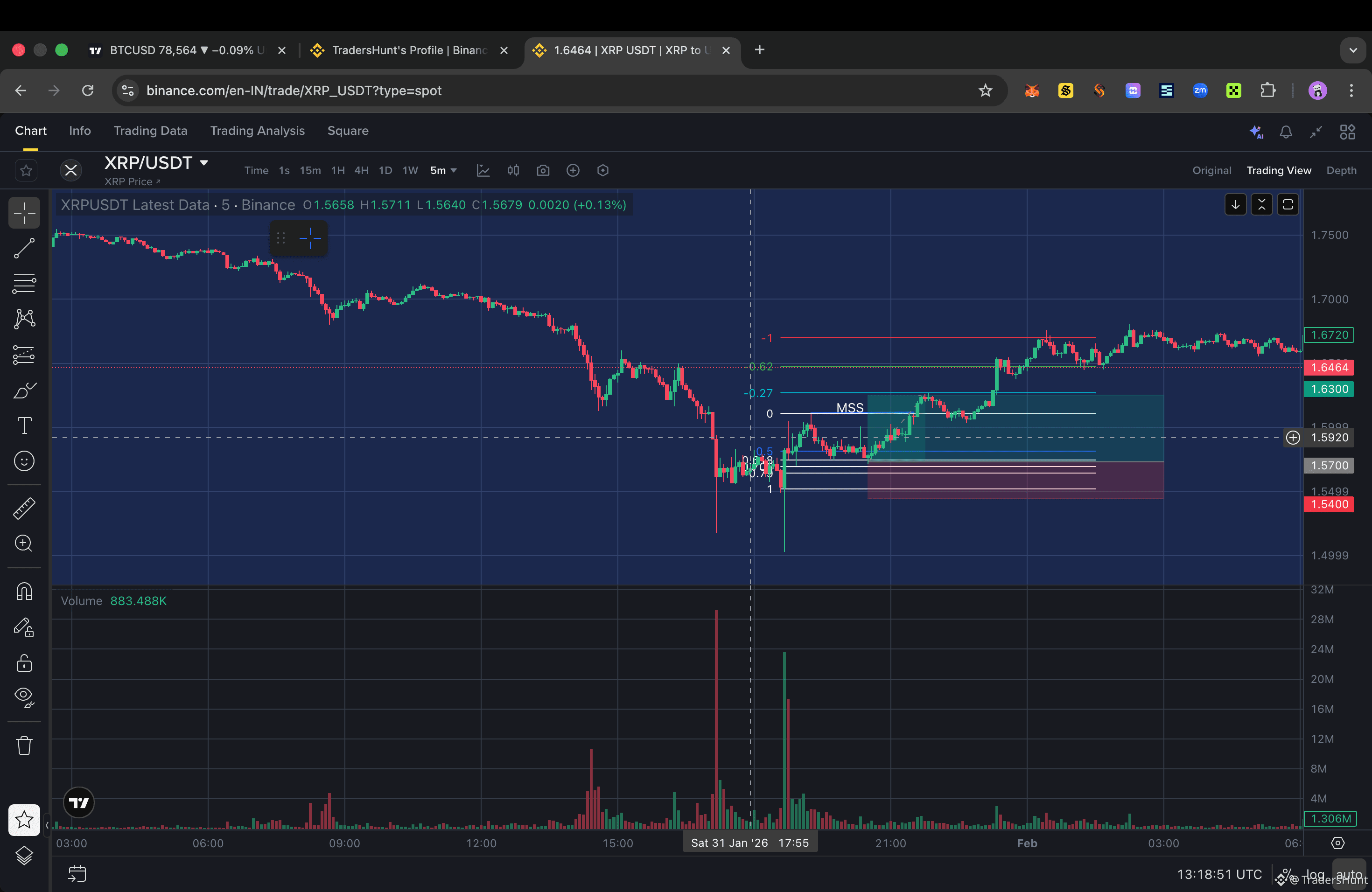Open the object tree layers icon
1372x892 pixels.
[24, 856]
